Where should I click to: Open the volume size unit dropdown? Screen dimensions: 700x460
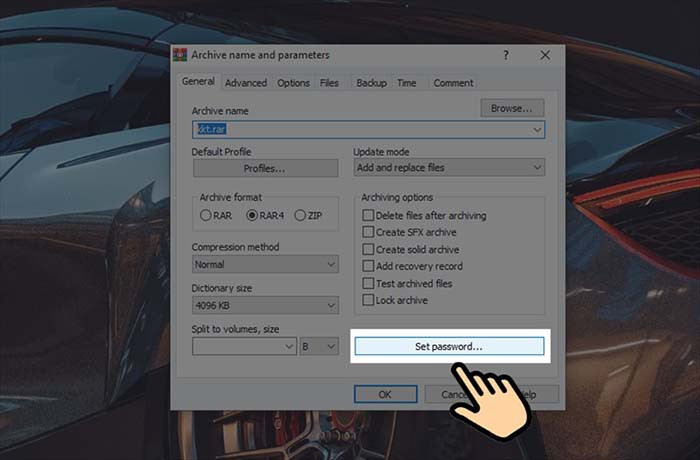(319, 346)
